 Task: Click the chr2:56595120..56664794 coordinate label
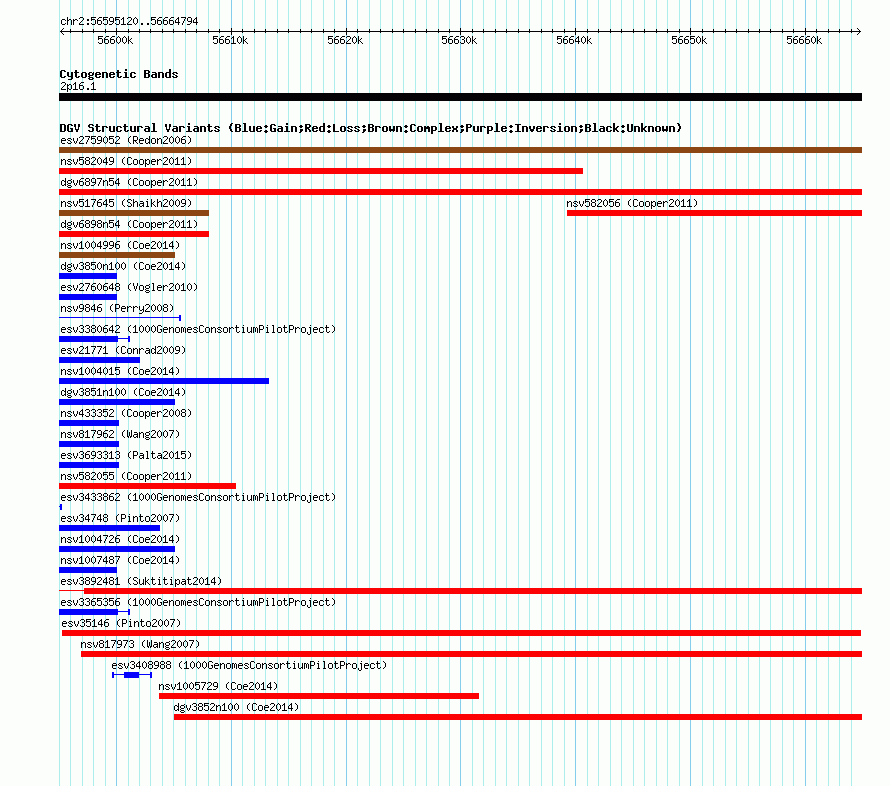coord(129,22)
